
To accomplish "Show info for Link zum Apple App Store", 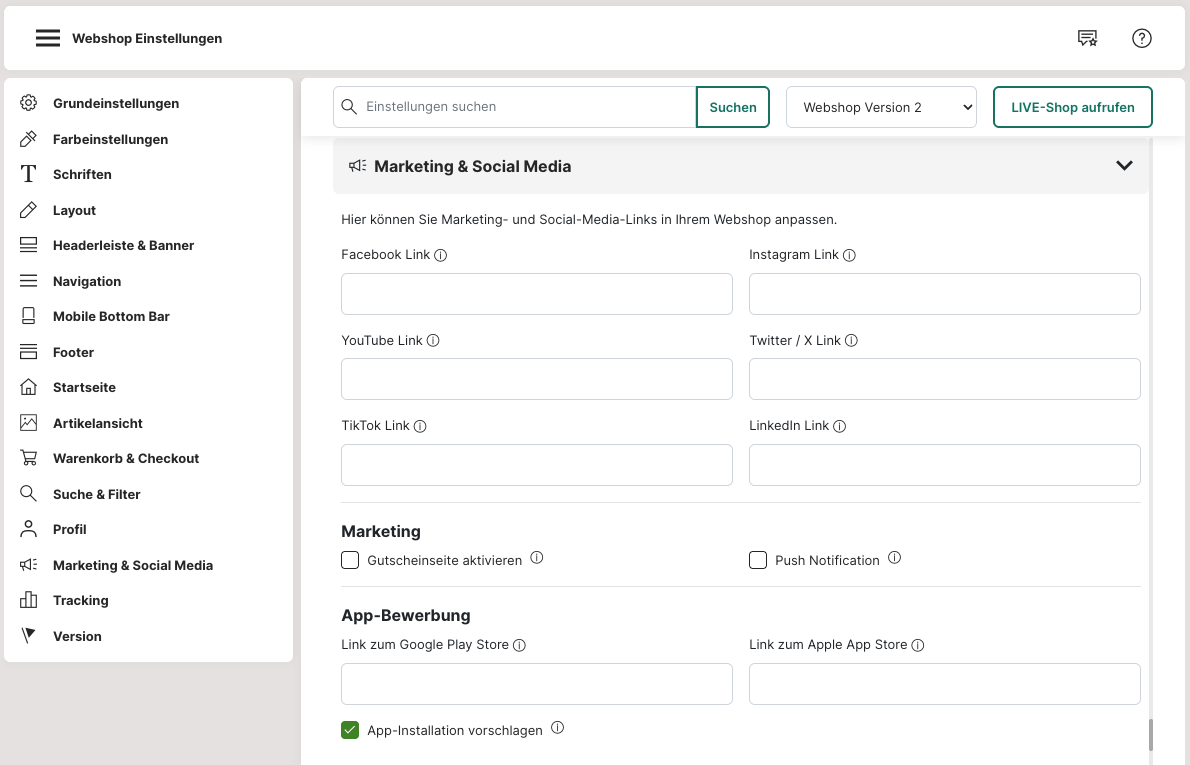I will pyautogui.click(x=918, y=645).
